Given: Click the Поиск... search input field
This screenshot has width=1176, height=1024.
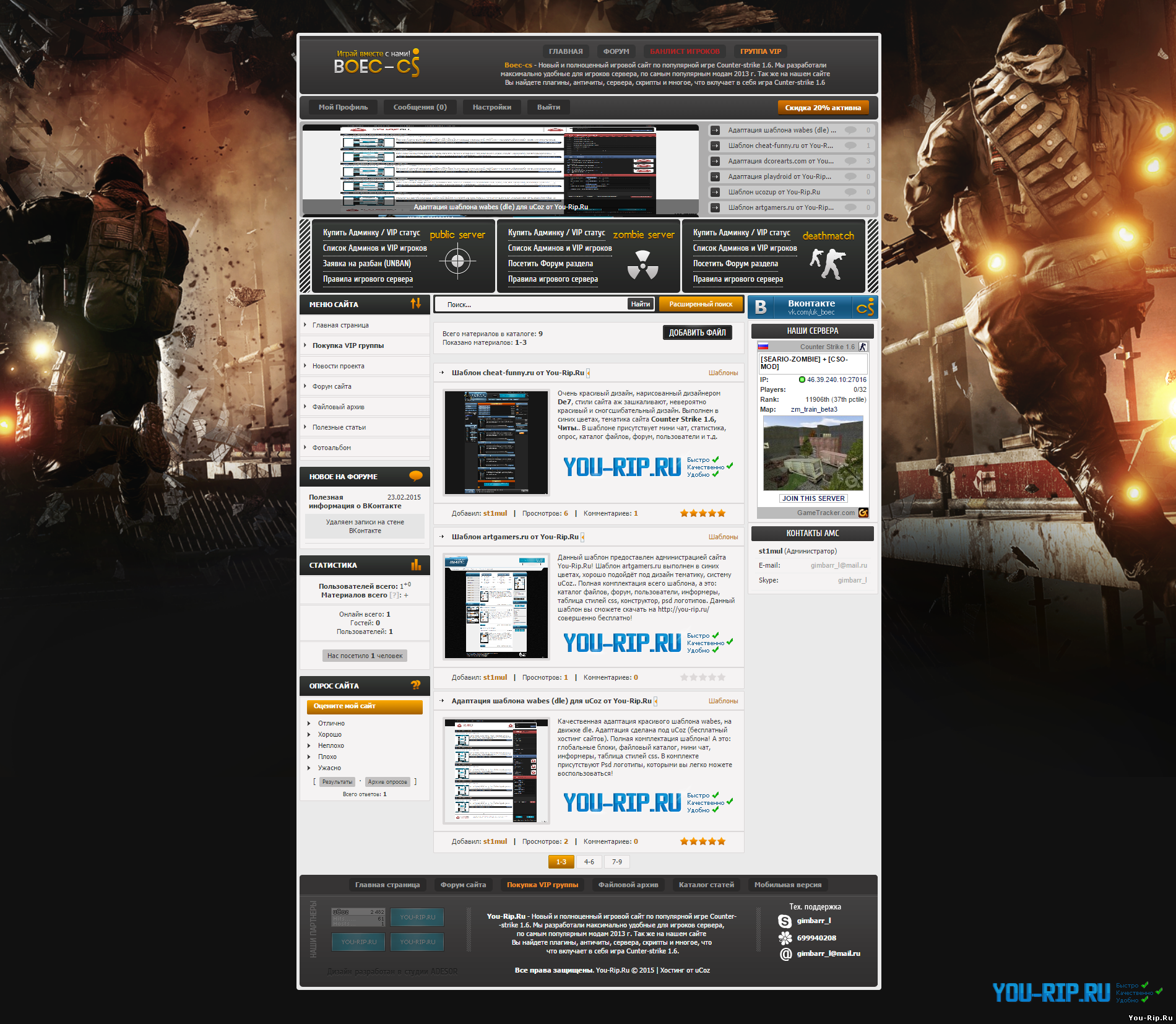Looking at the screenshot, I should pyautogui.click(x=532, y=304).
